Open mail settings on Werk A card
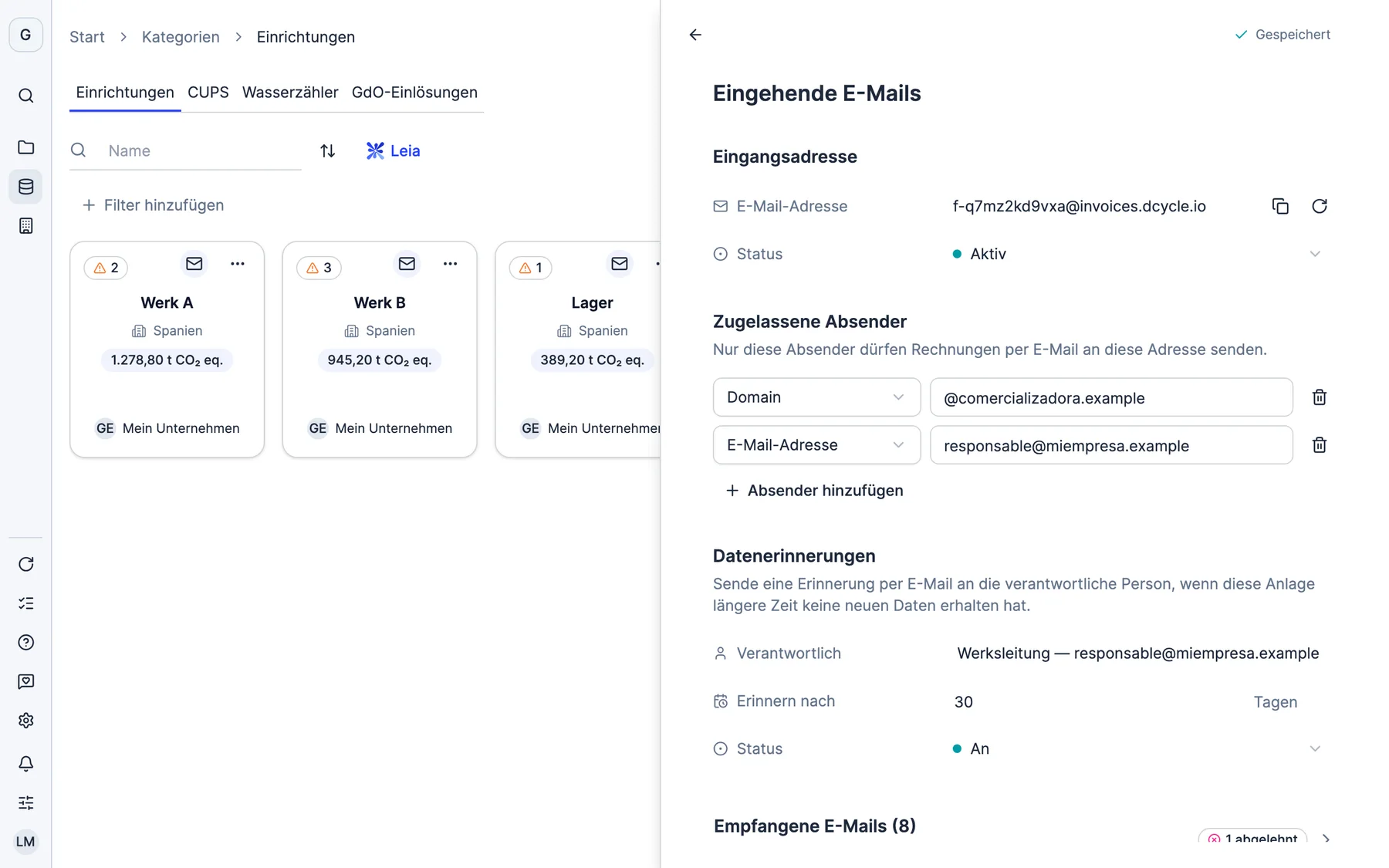Image resolution: width=1389 pixels, height=868 pixels. pos(194,264)
